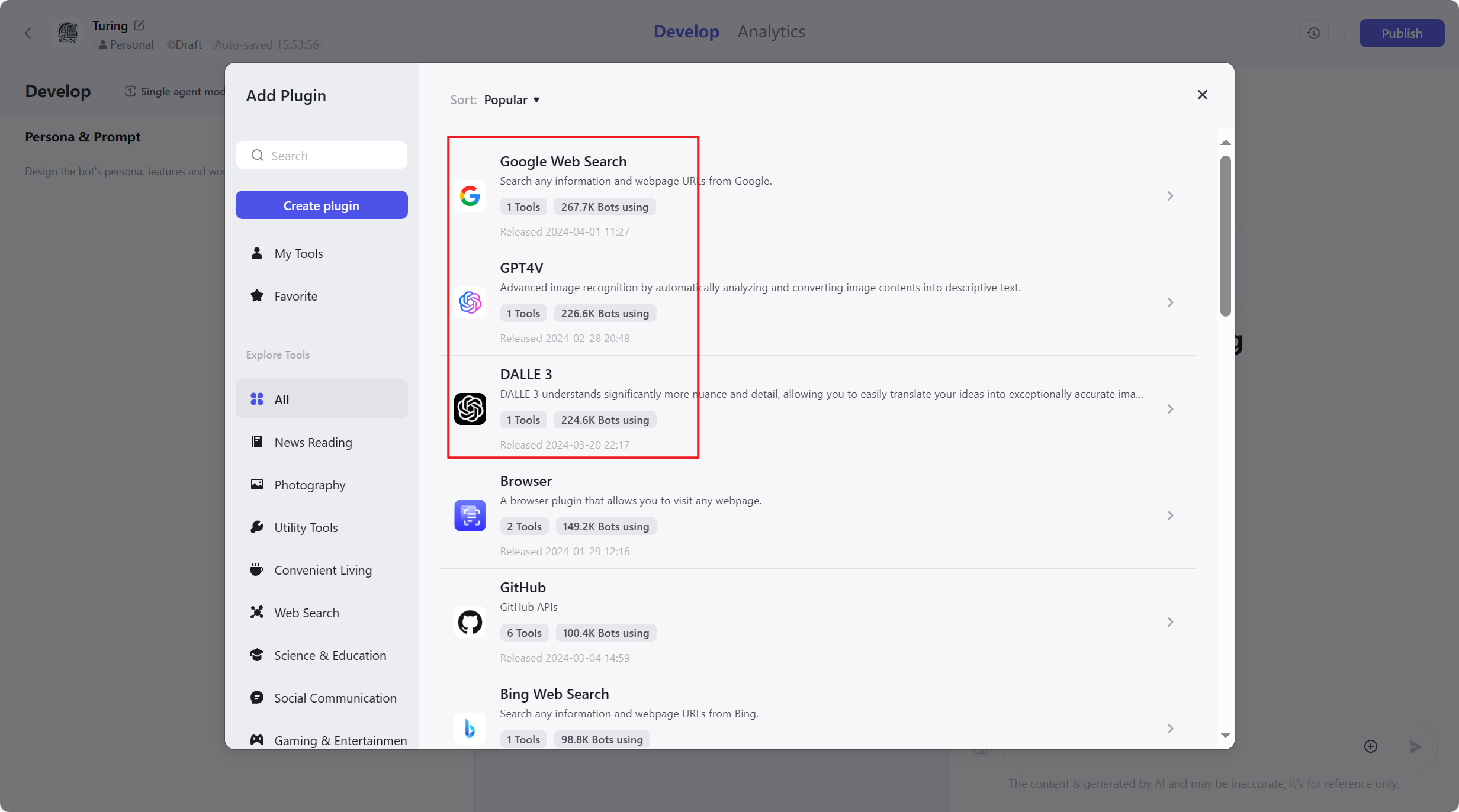Click the Google Web Search plugin icon
The width and height of the screenshot is (1459, 812).
470,196
